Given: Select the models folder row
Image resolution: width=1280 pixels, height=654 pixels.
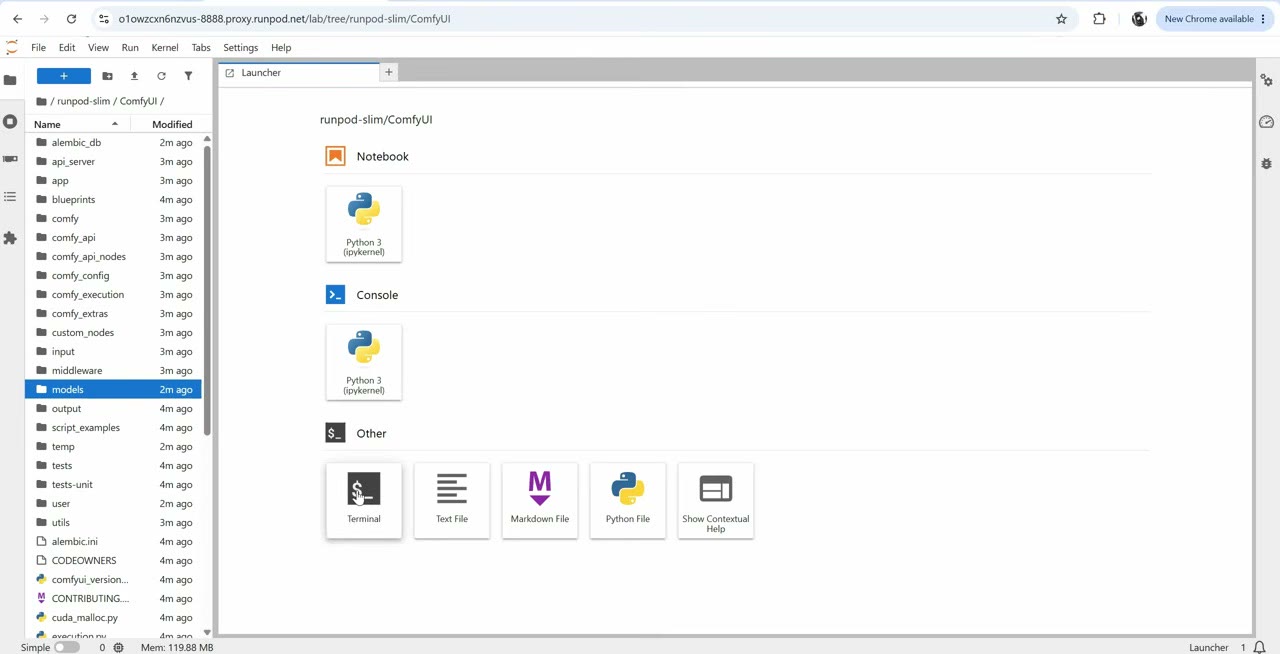Looking at the screenshot, I should 113,389.
